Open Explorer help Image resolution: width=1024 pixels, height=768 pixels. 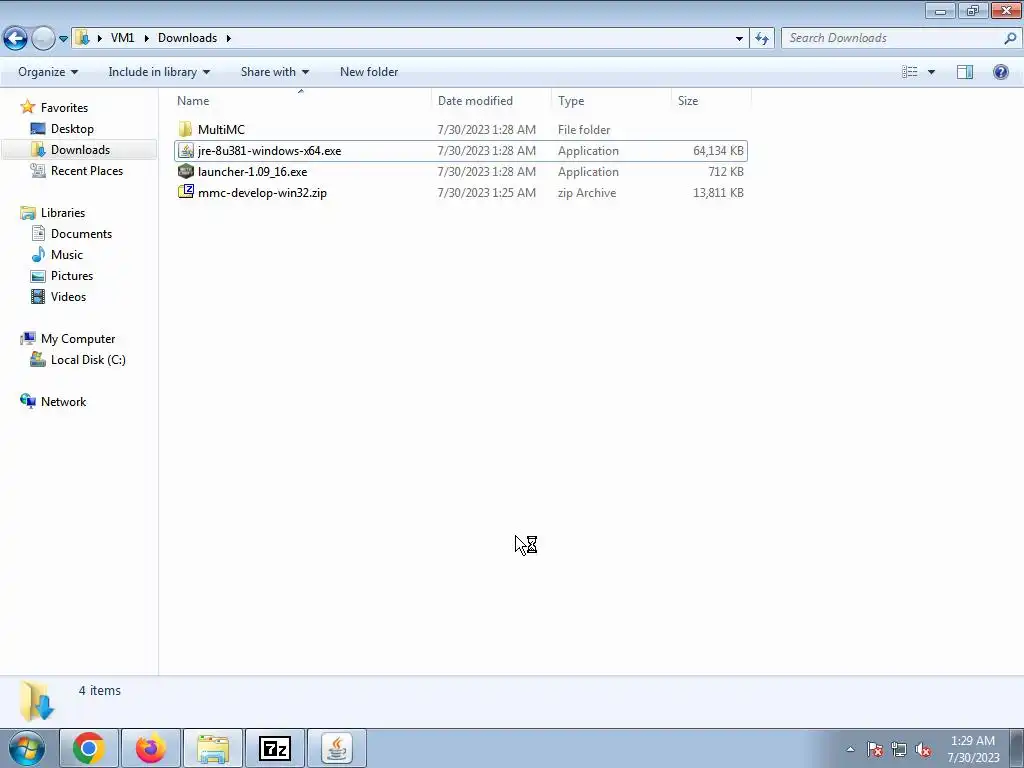(1000, 72)
